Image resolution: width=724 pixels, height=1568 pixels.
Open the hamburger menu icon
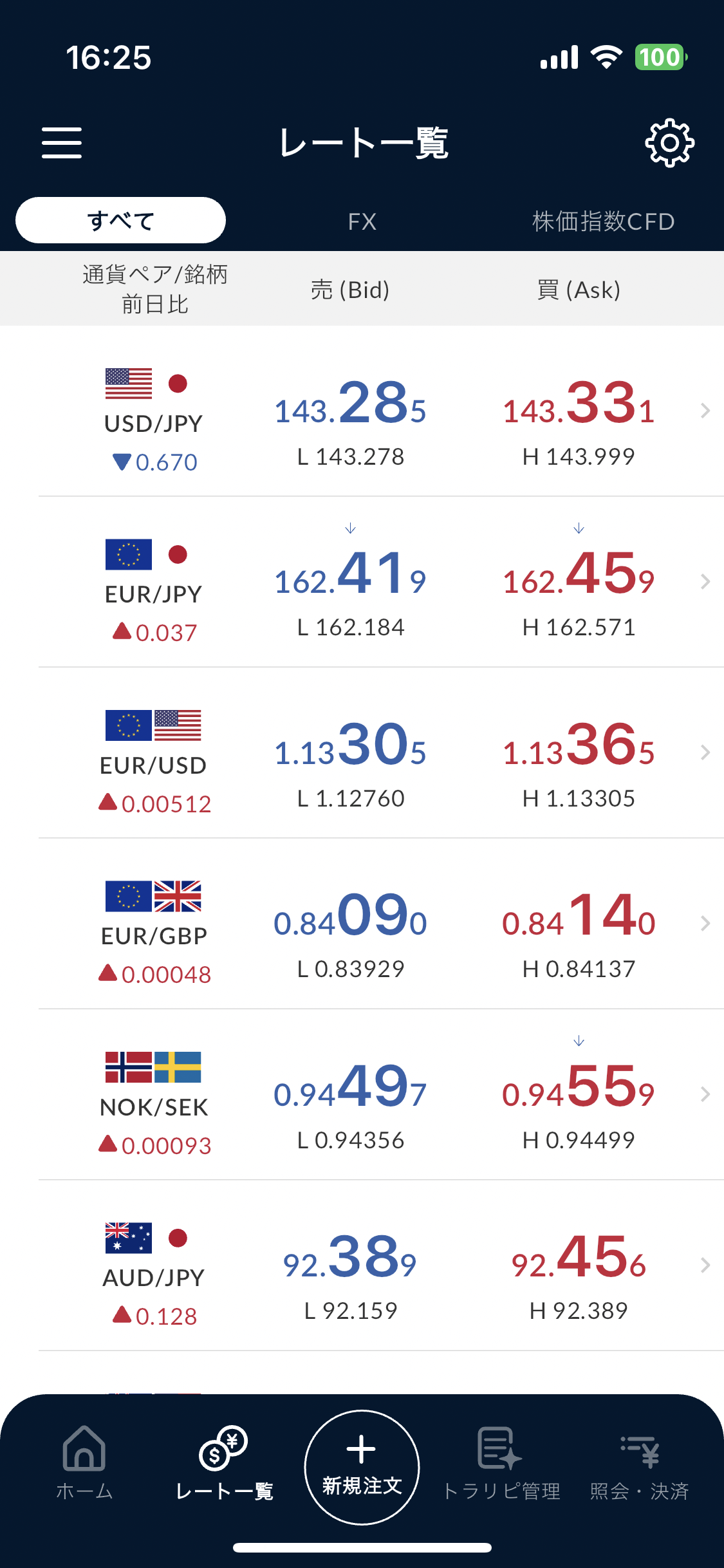(62, 142)
